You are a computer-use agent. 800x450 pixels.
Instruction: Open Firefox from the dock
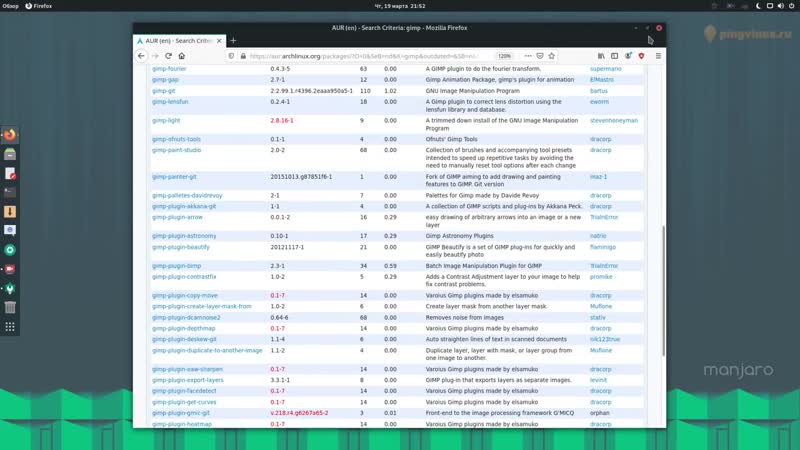(x=10, y=135)
